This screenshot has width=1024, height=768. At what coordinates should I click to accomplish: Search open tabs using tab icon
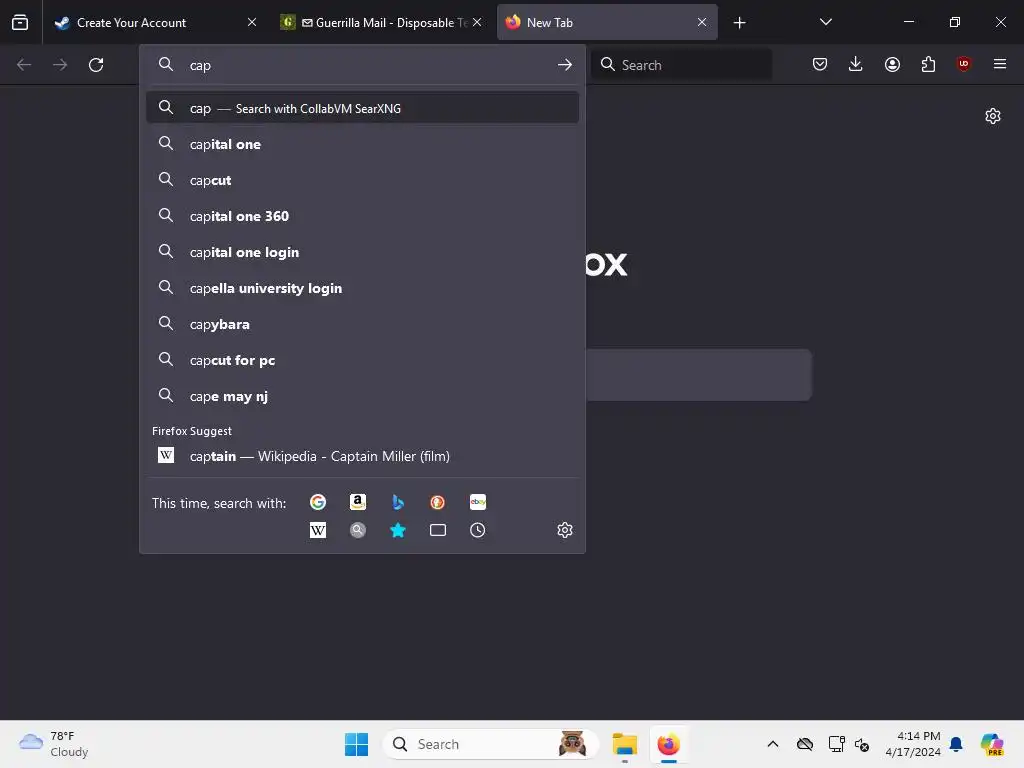point(438,530)
